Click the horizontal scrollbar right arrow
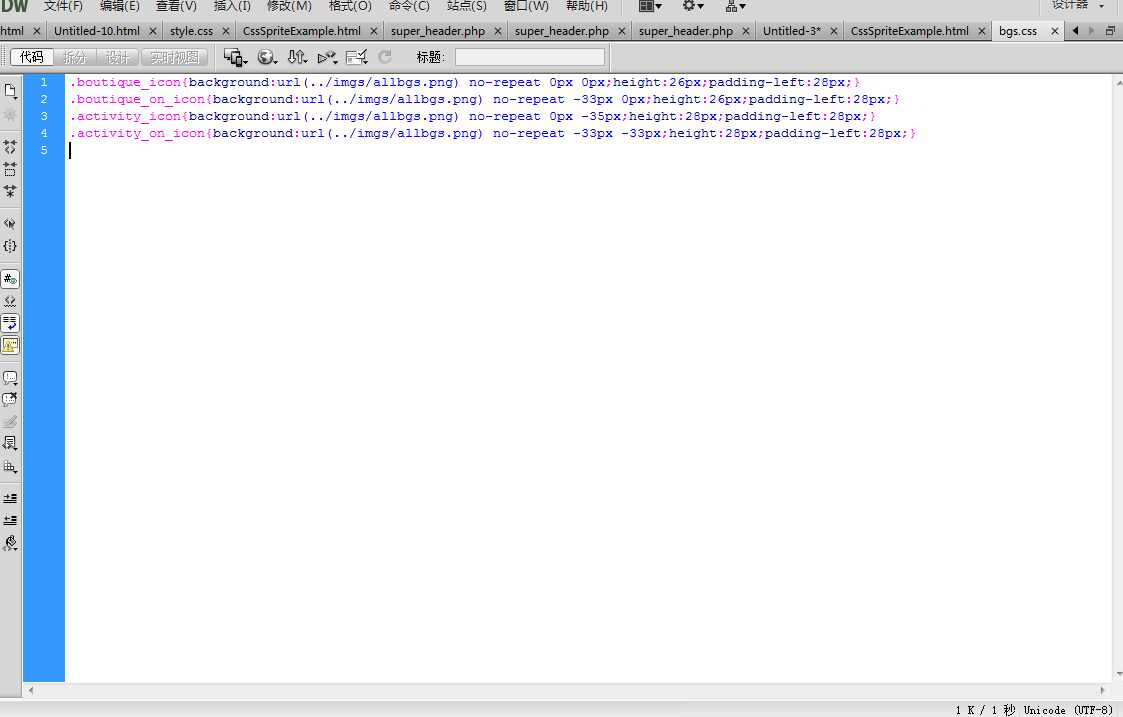Image resolution: width=1123 pixels, height=717 pixels. (x=1102, y=690)
